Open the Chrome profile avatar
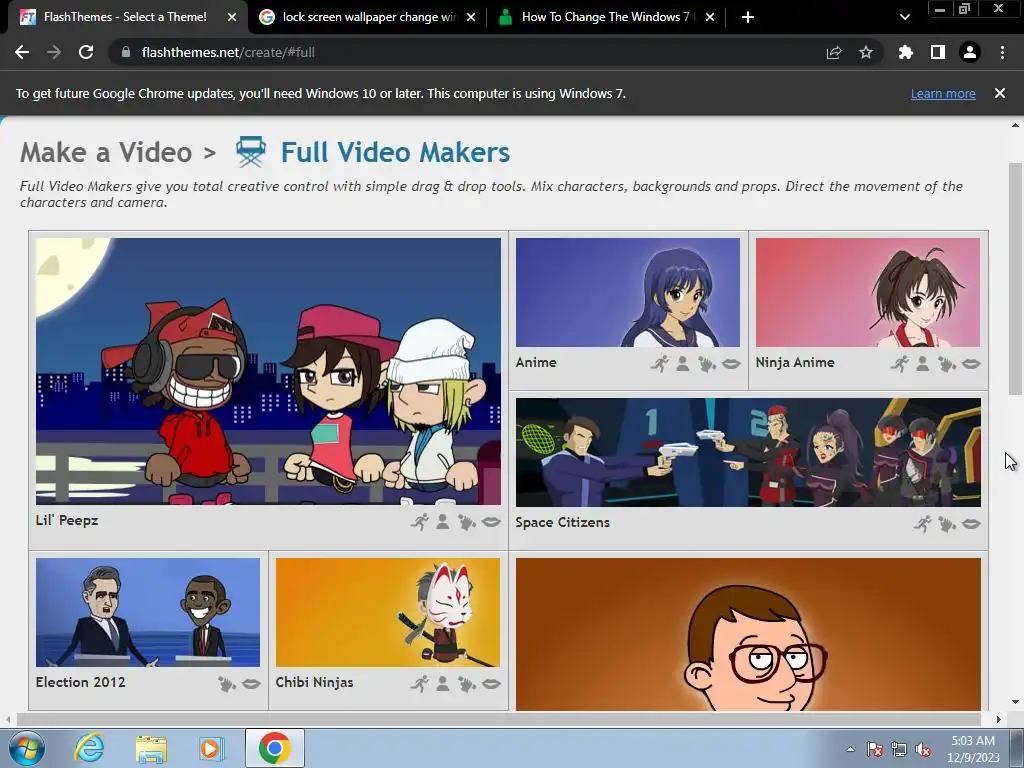Screen dimensions: 1024x768 (x=970, y=52)
